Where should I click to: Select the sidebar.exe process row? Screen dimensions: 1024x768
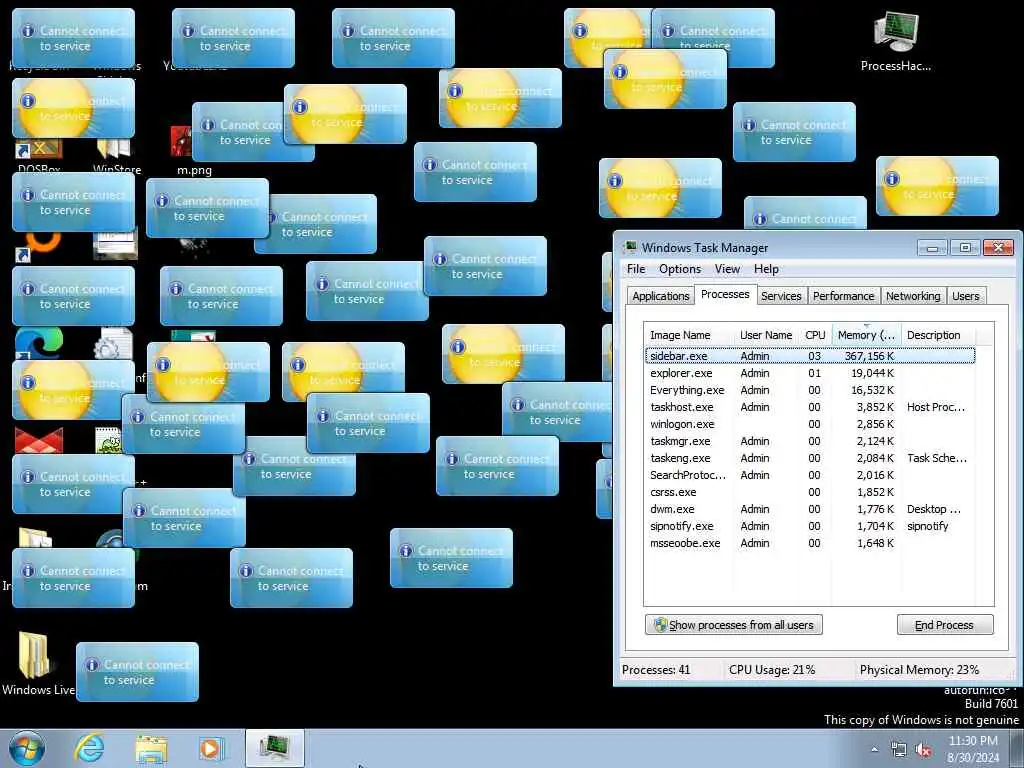pyautogui.click(x=810, y=356)
